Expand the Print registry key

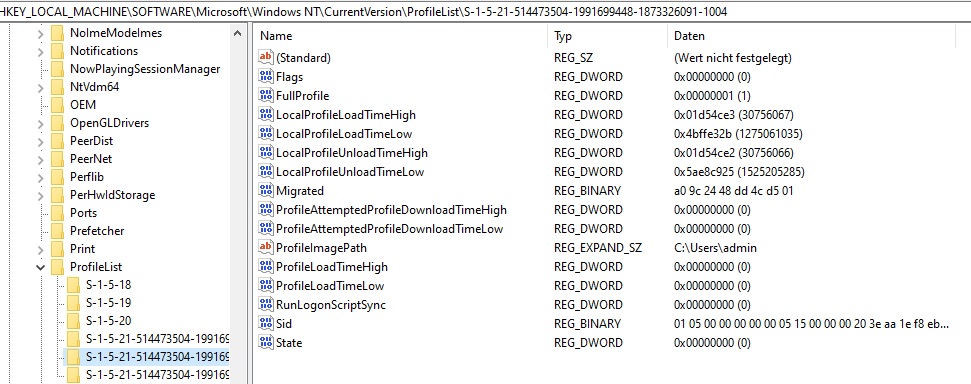click(41, 250)
